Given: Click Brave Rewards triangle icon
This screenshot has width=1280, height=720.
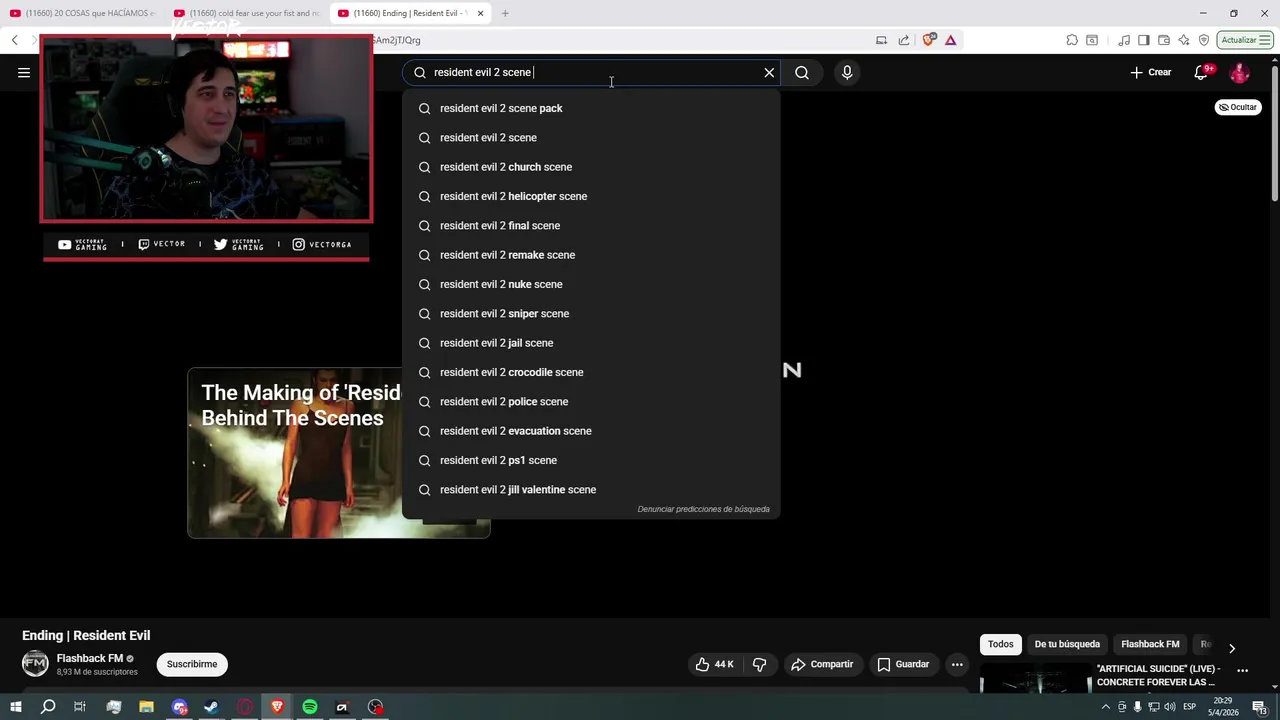Looking at the screenshot, I should [950, 40].
